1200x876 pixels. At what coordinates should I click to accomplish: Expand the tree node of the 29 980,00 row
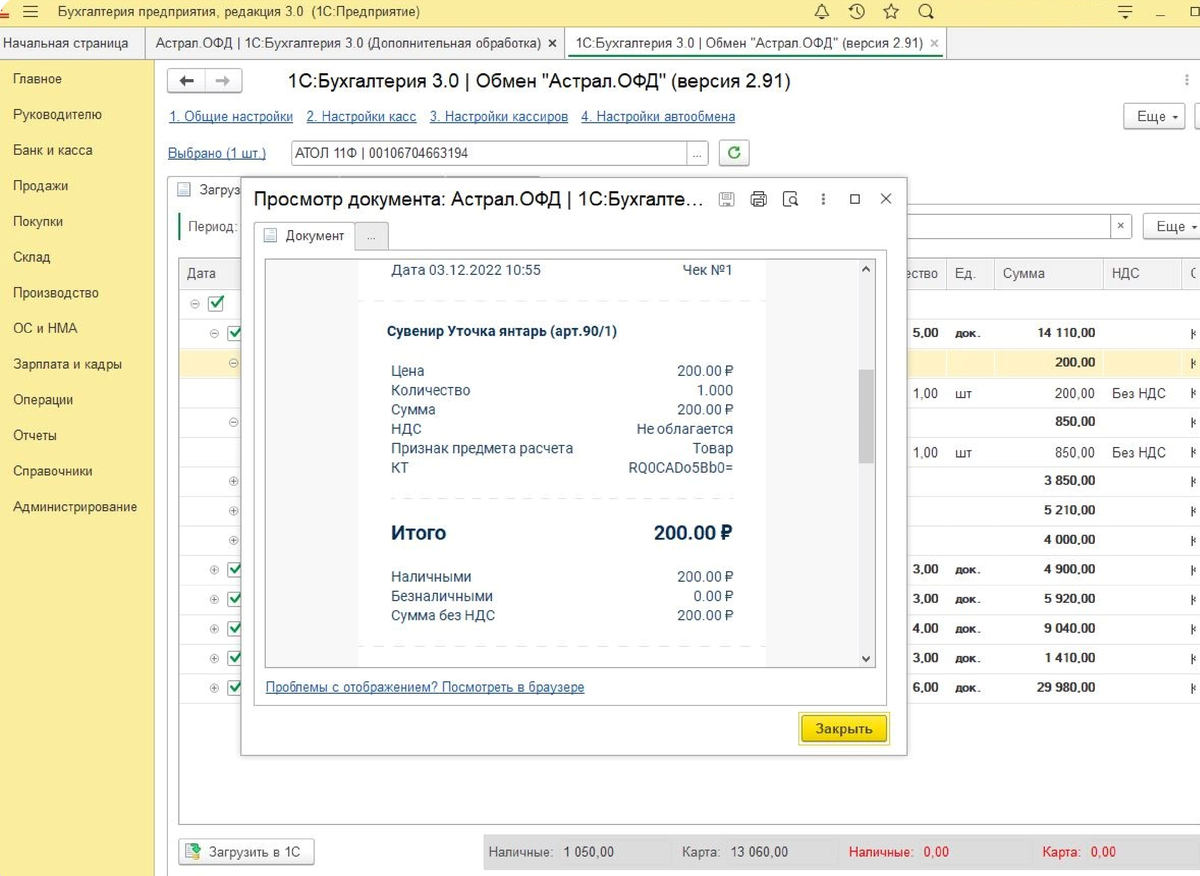pyautogui.click(x=214, y=688)
